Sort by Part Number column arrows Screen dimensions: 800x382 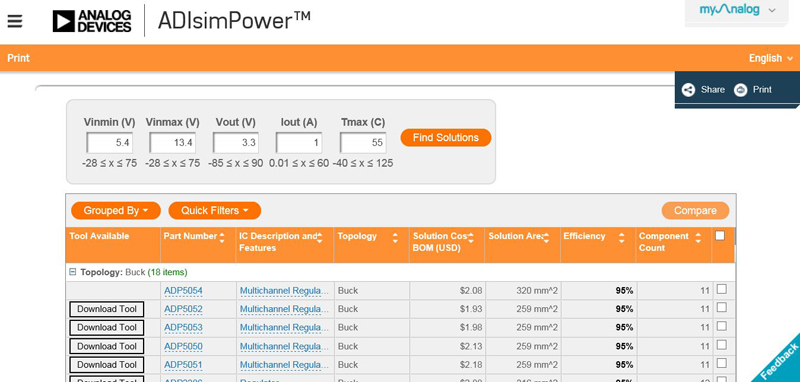click(x=222, y=237)
